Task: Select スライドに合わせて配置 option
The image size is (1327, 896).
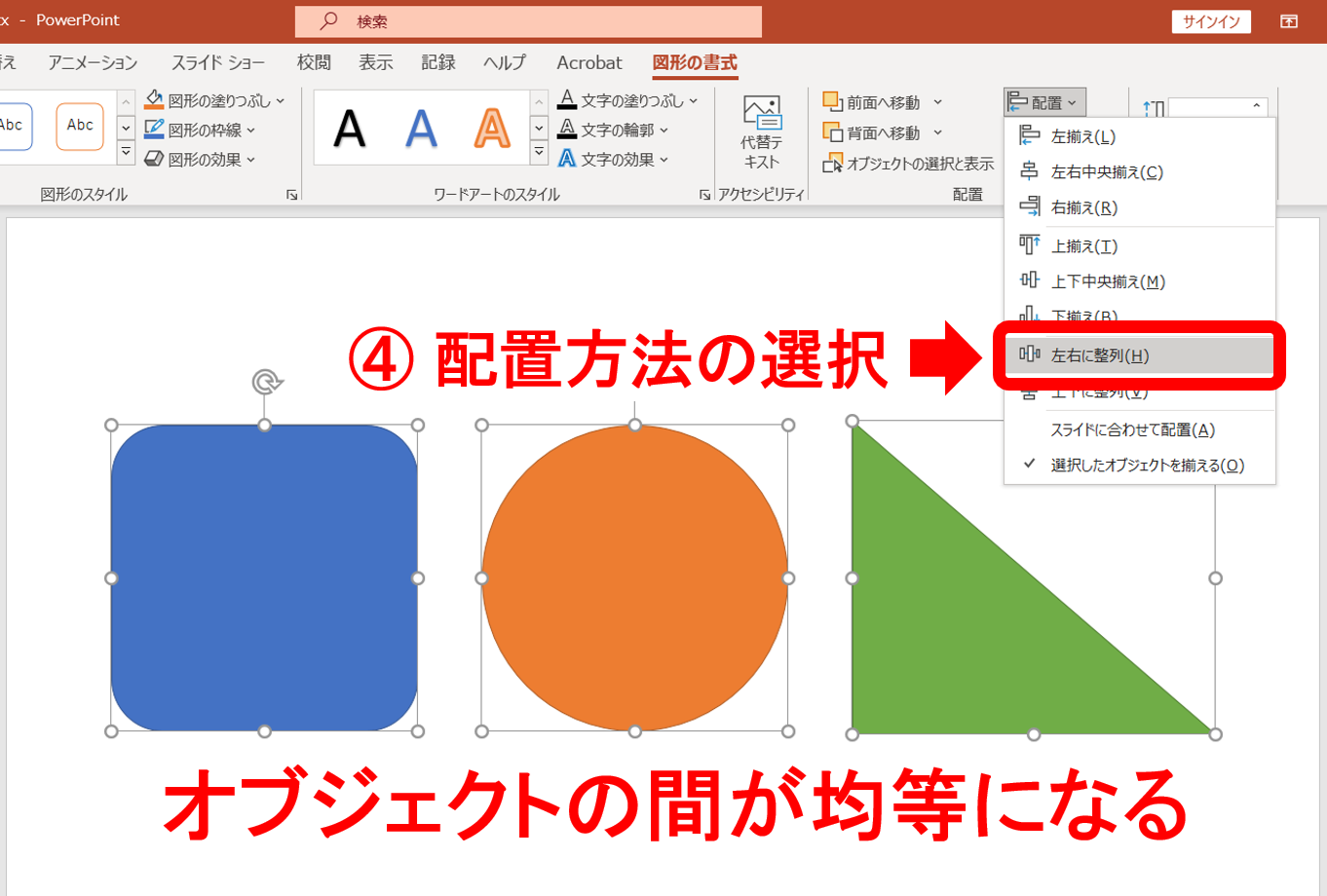Action: point(1139,429)
